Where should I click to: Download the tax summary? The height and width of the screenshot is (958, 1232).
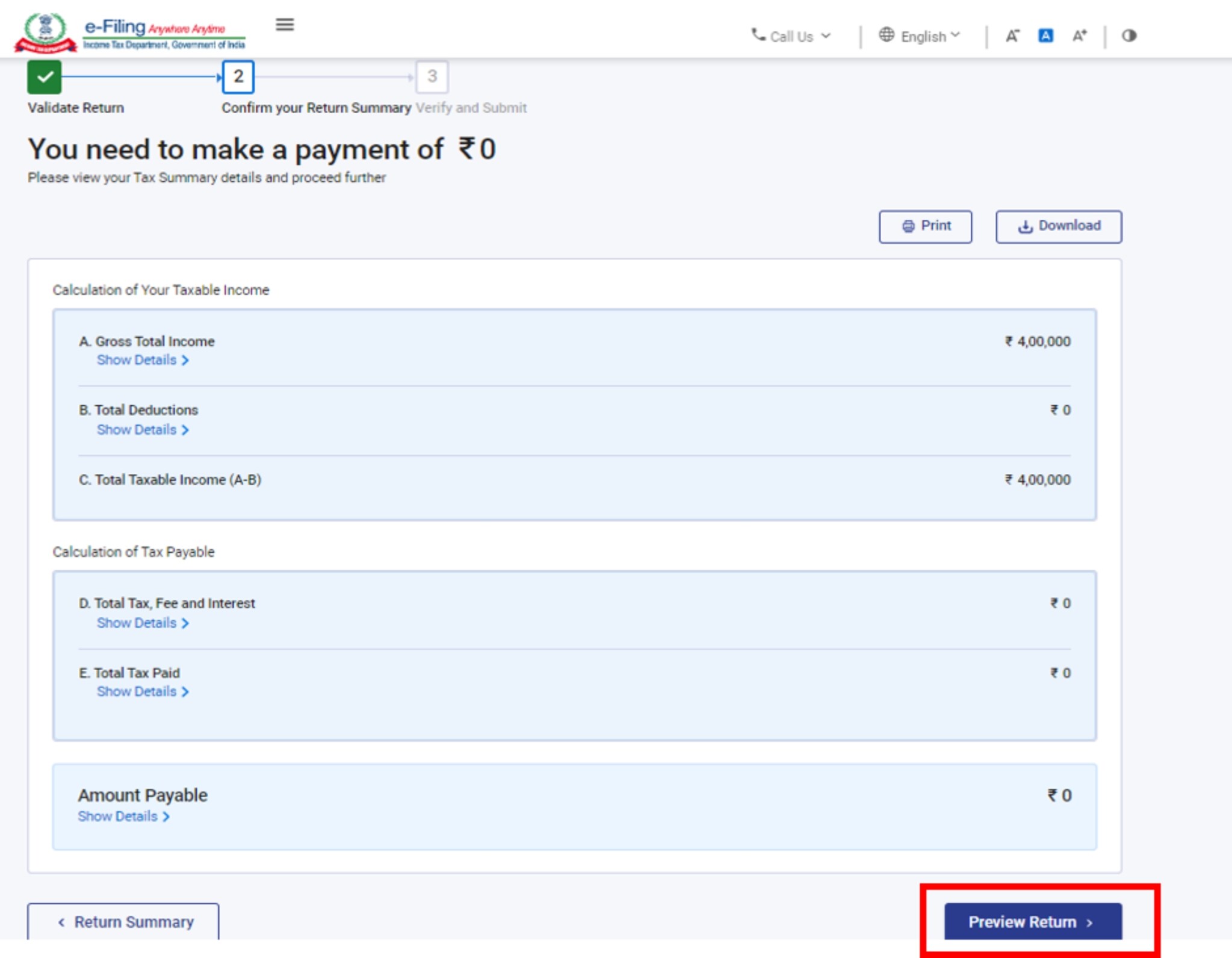click(x=1058, y=226)
